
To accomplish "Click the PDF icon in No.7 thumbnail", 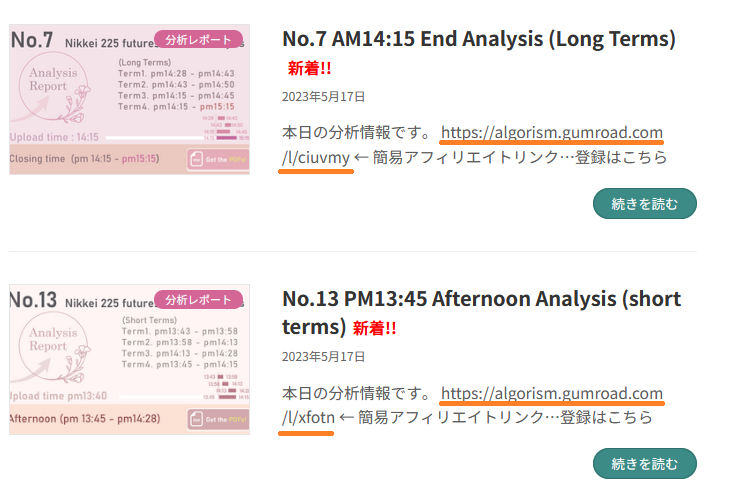I will (197, 159).
